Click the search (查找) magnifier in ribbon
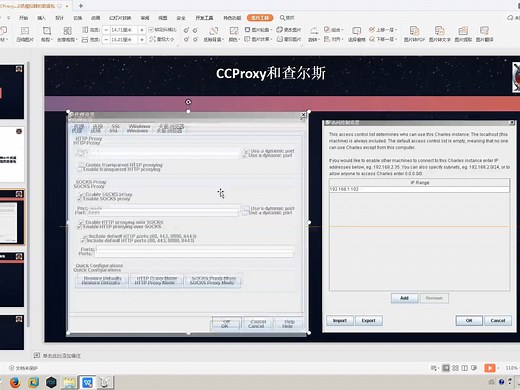Image resolution: width=520 pixels, height=390 pixels. [283, 18]
